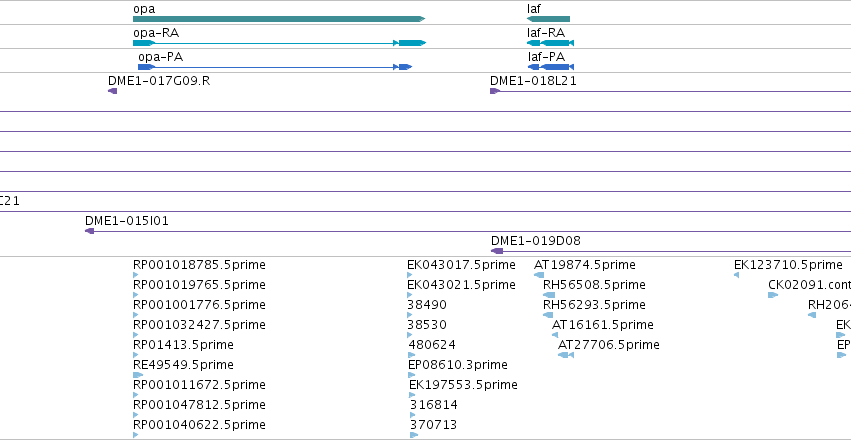Viewport: 851px width, 440px height.
Task: Select the AT27706.5prime EST arrows
Action: (565, 355)
